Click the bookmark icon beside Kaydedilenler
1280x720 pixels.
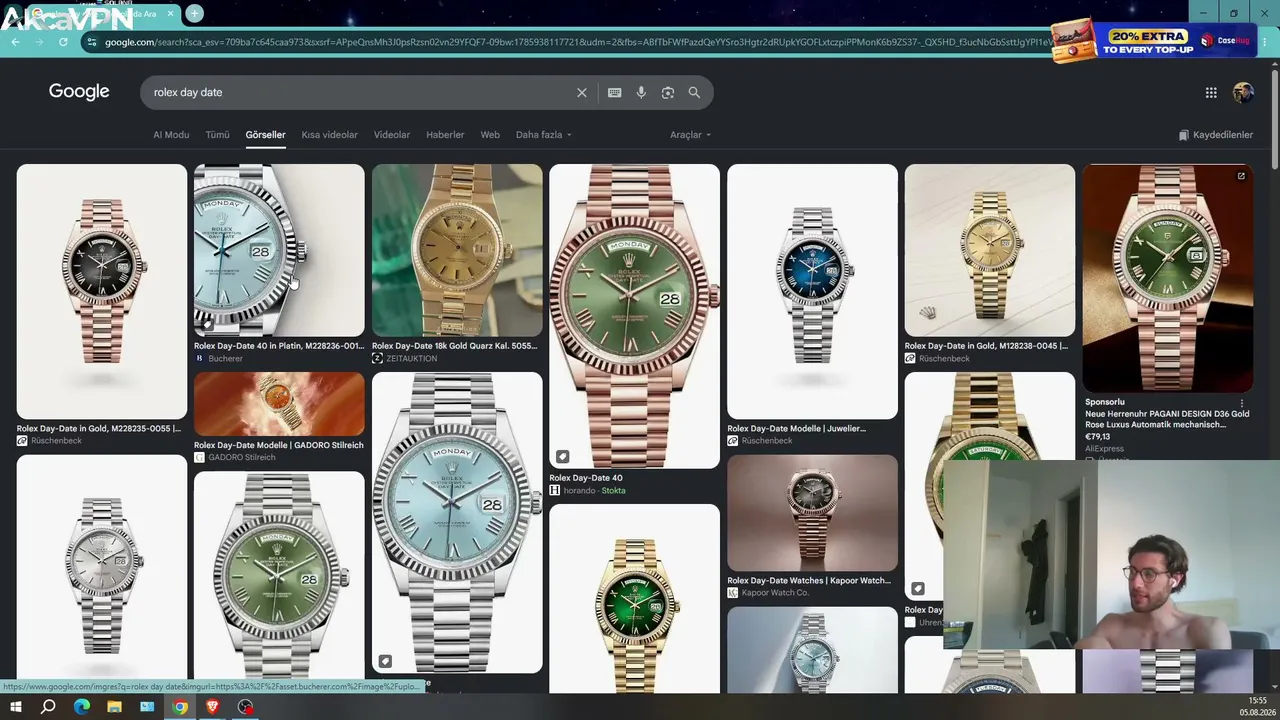[x=1184, y=135]
